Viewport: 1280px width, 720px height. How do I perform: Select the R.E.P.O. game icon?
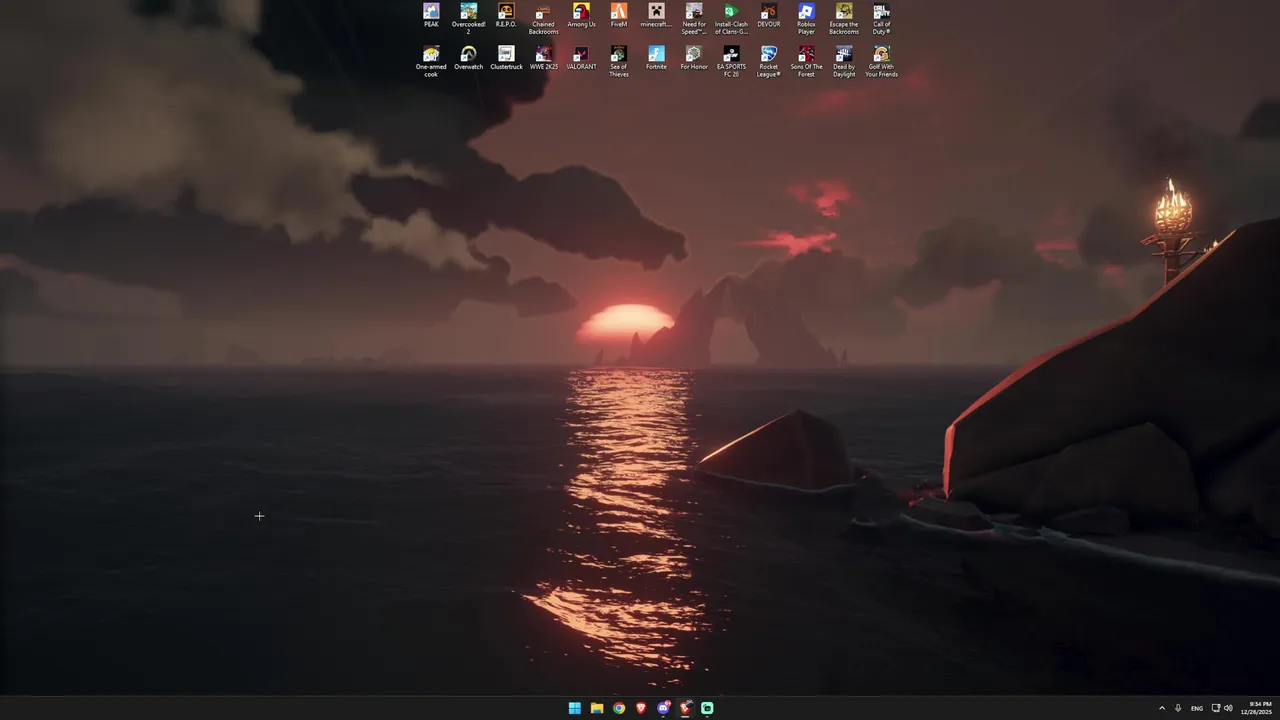[x=506, y=15]
